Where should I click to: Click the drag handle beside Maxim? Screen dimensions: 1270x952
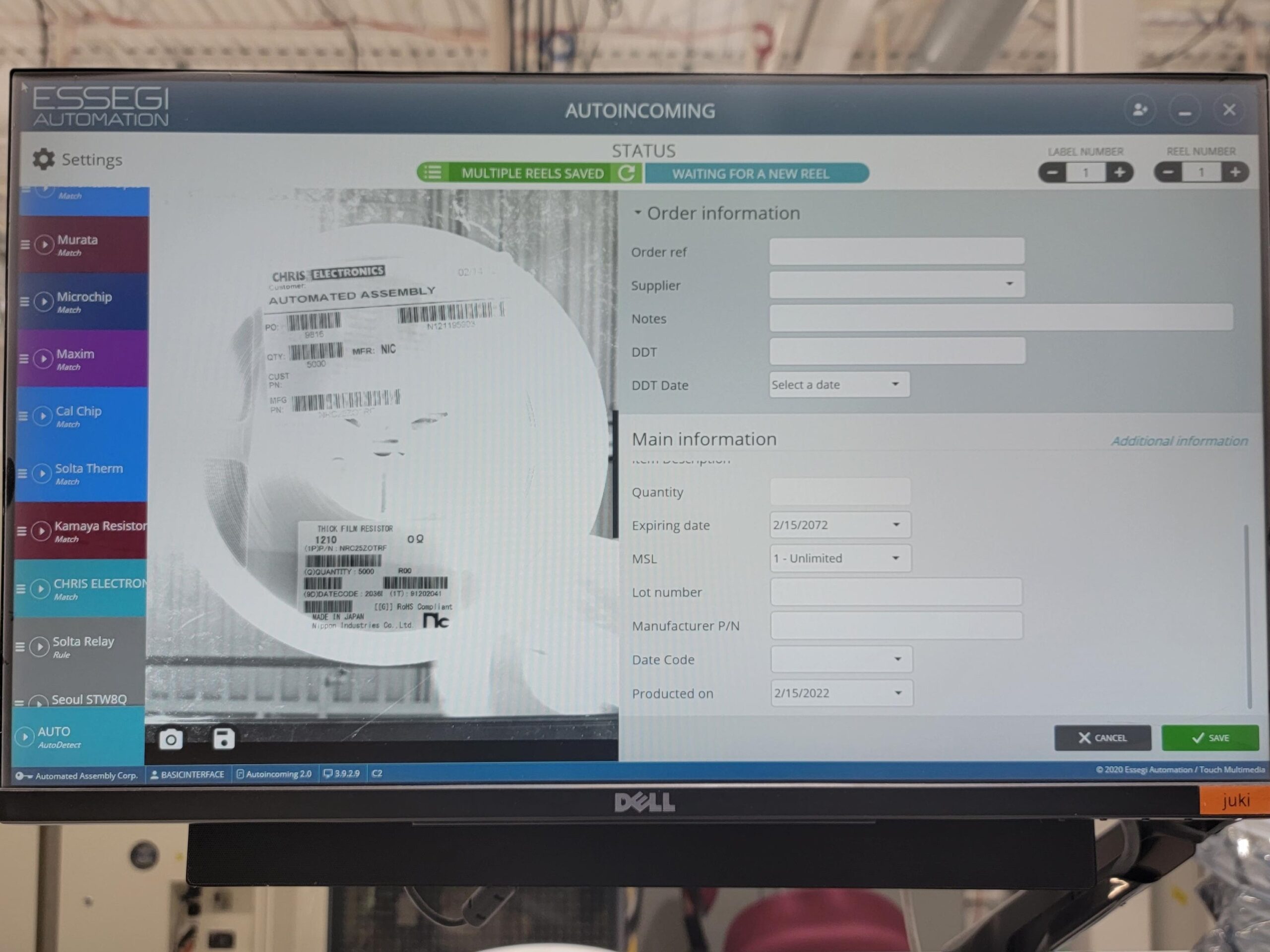[23, 358]
